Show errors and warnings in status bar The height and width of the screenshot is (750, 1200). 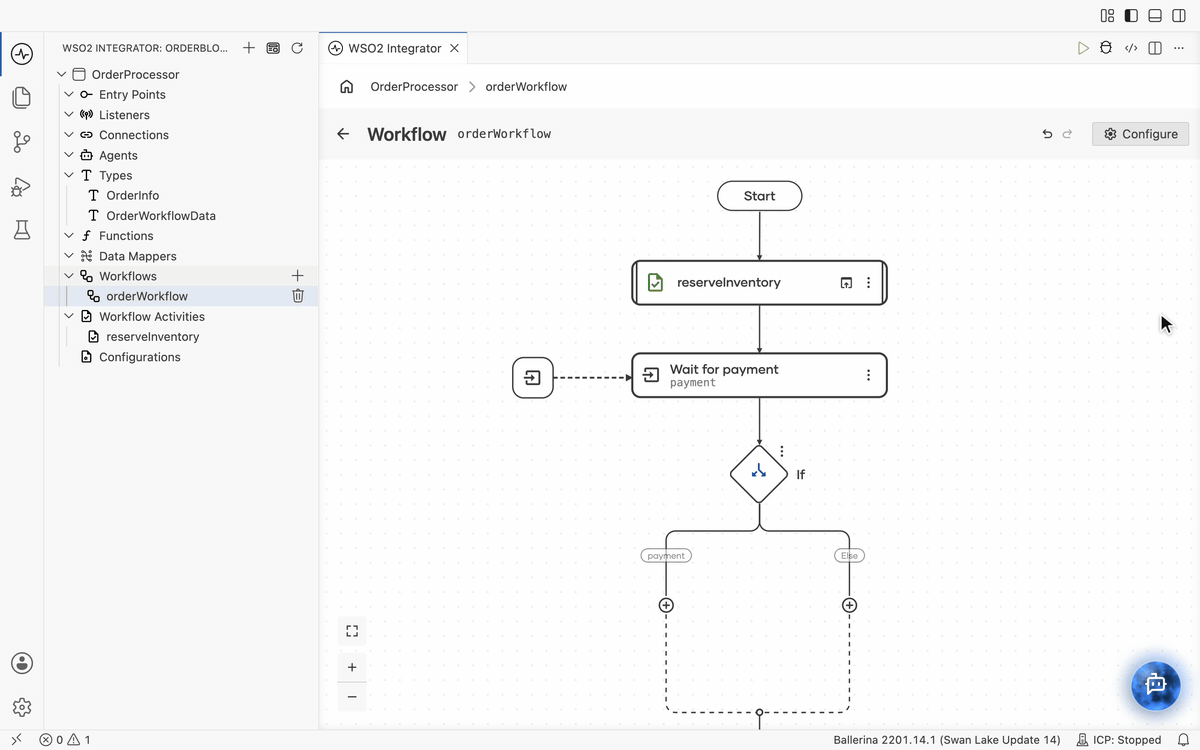coord(65,740)
